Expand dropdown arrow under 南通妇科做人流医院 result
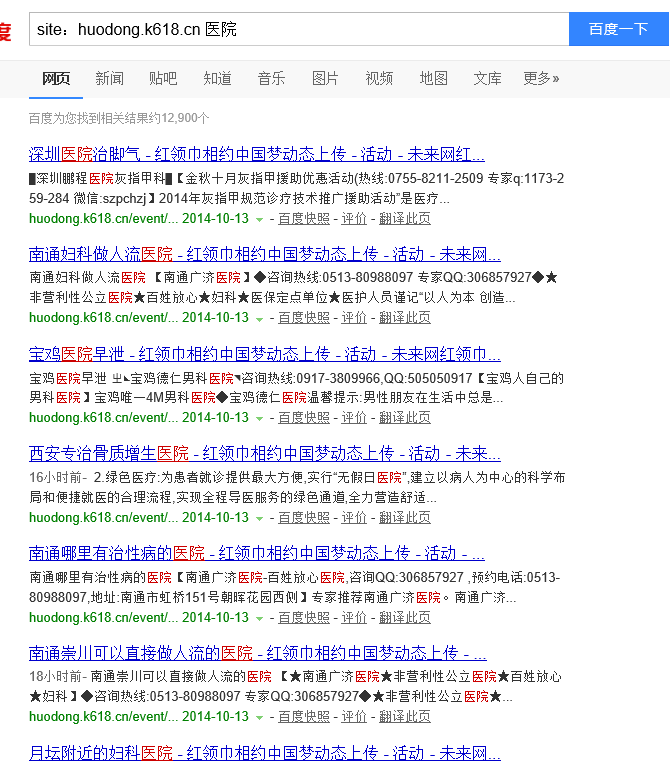Image resolution: width=670 pixels, height=764 pixels. tap(259, 319)
